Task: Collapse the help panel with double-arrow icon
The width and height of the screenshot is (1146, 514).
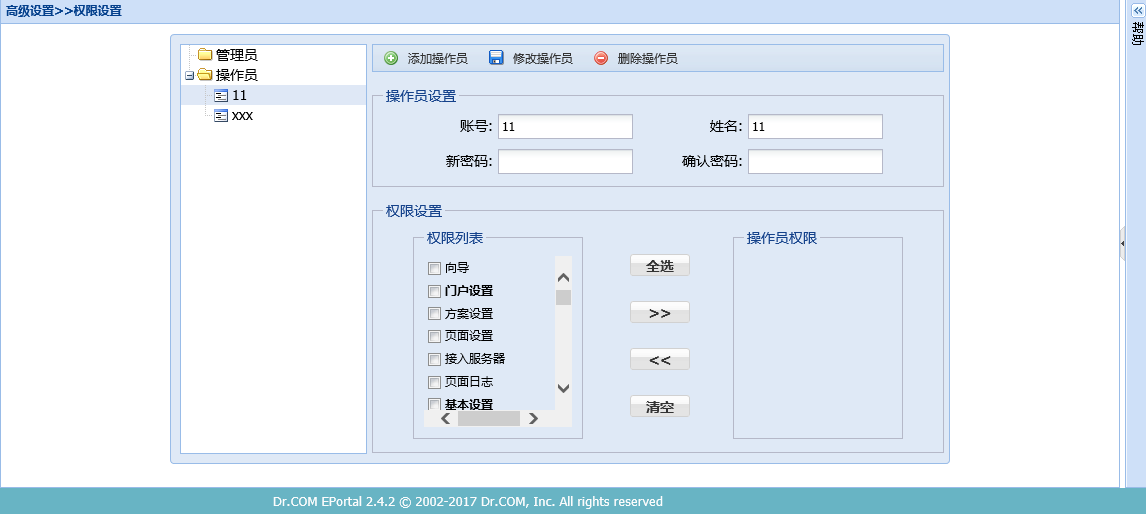Action: click(1136, 8)
